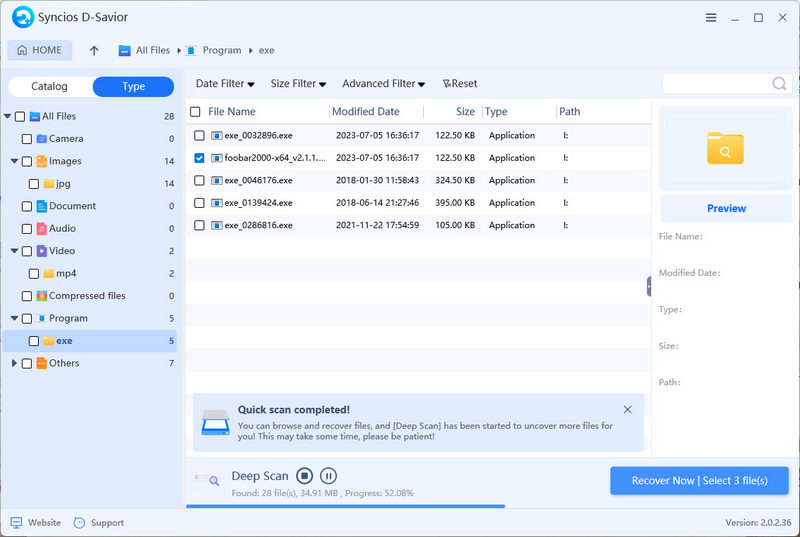800x537 pixels.
Task: Collapse the All Files tree node
Action: [8, 116]
